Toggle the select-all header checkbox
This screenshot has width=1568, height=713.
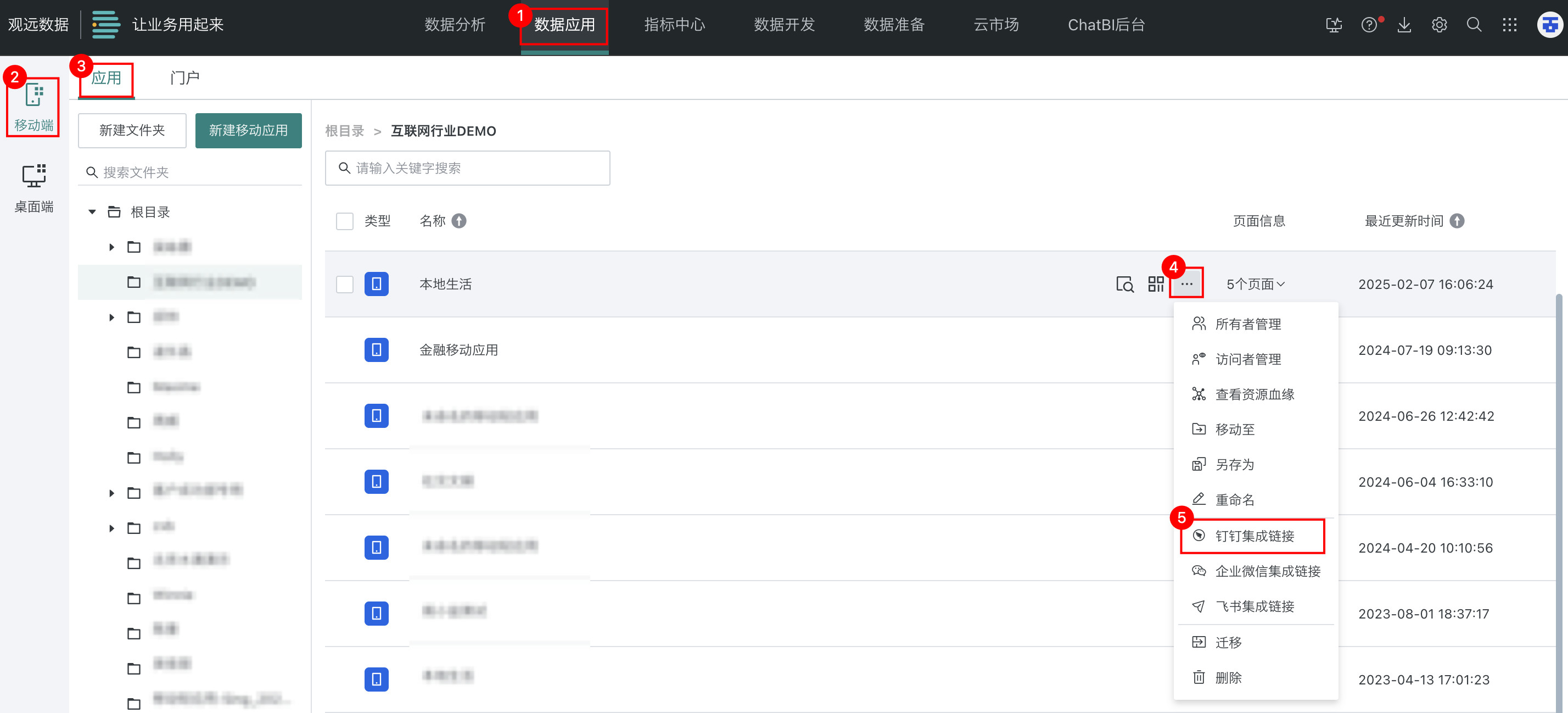[x=345, y=221]
